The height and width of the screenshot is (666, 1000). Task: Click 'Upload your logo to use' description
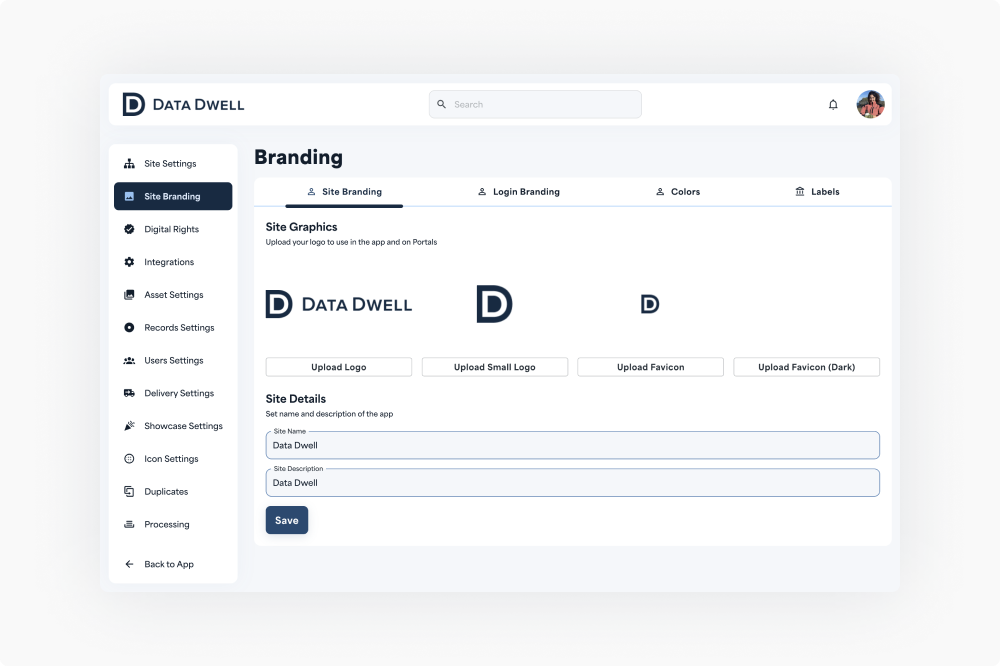[x=351, y=242]
